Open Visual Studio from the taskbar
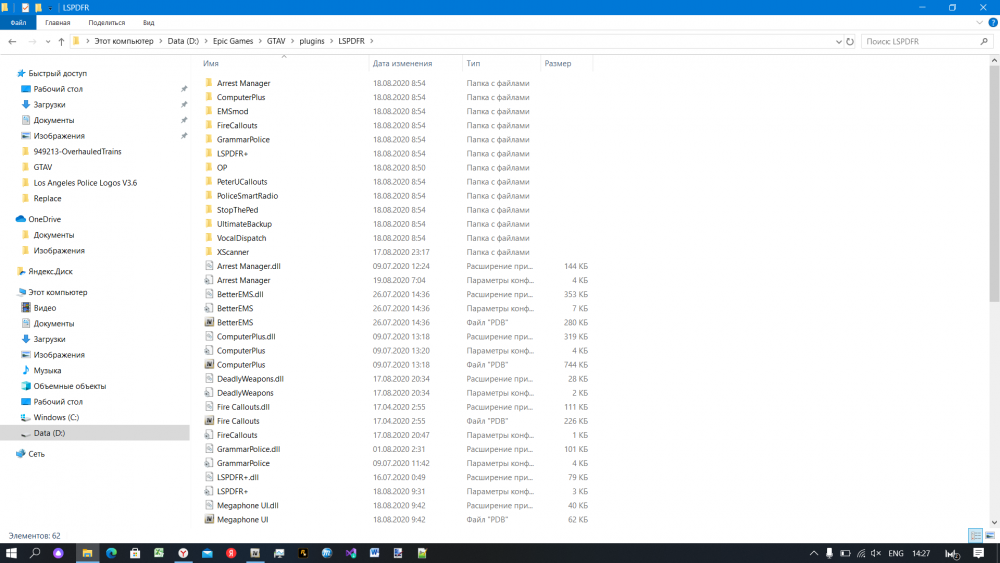 (x=350, y=553)
